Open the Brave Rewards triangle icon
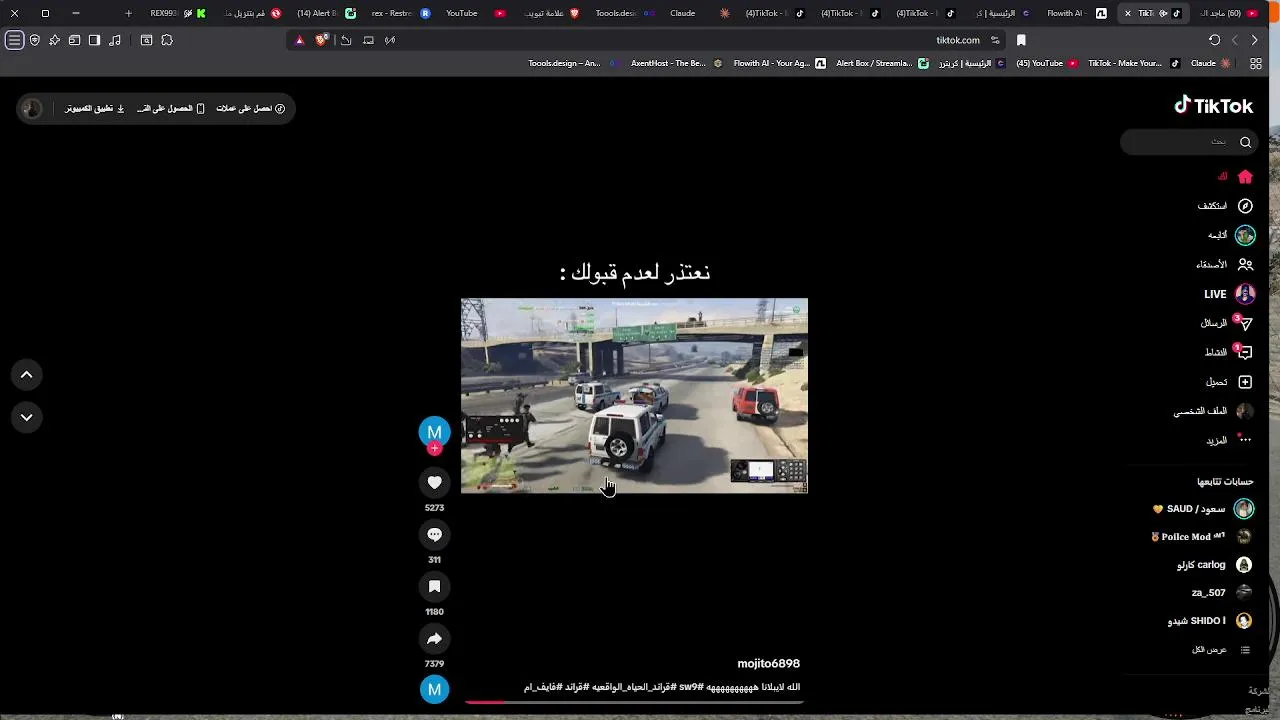 (x=299, y=40)
